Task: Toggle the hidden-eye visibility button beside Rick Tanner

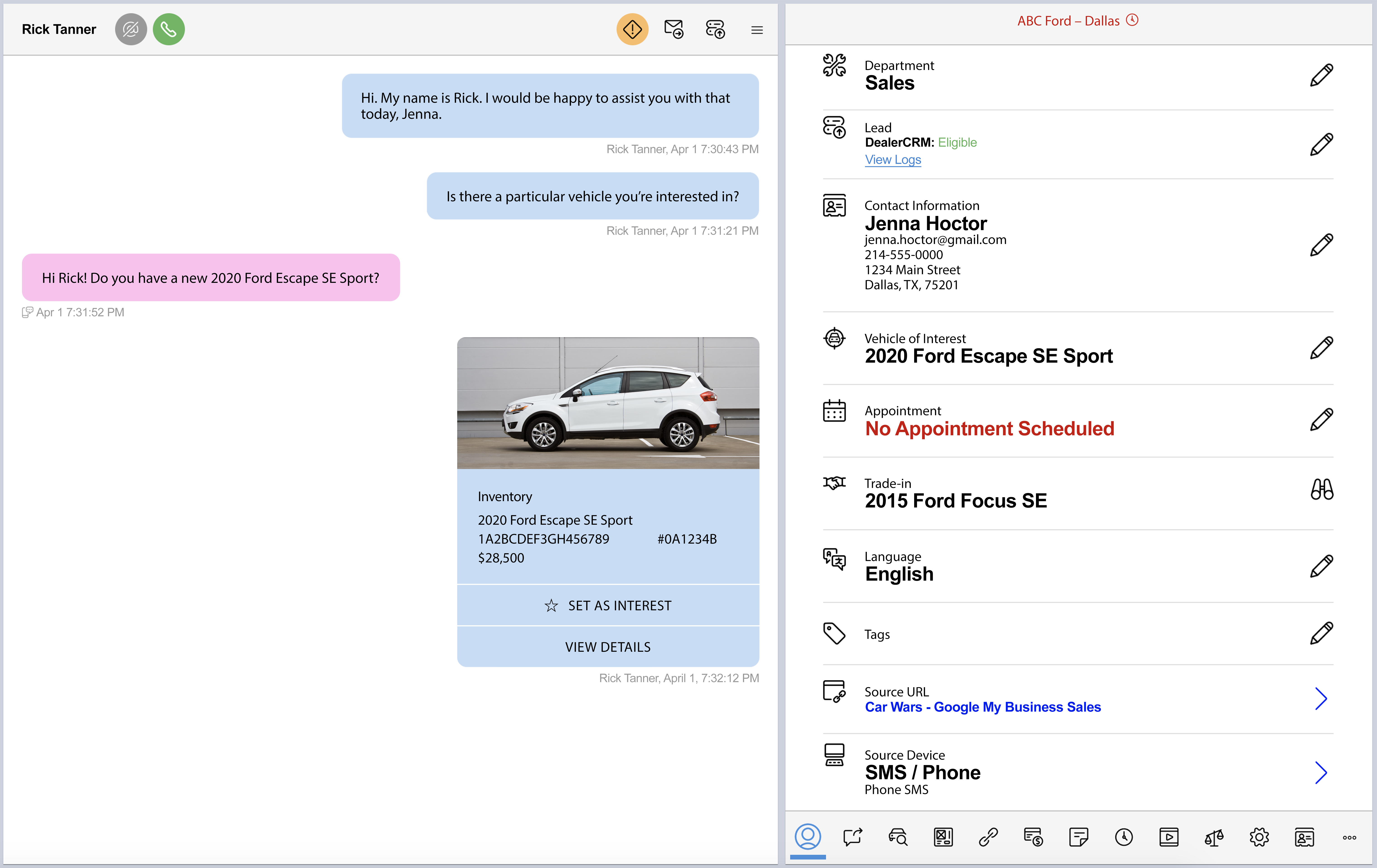Action: [x=131, y=29]
